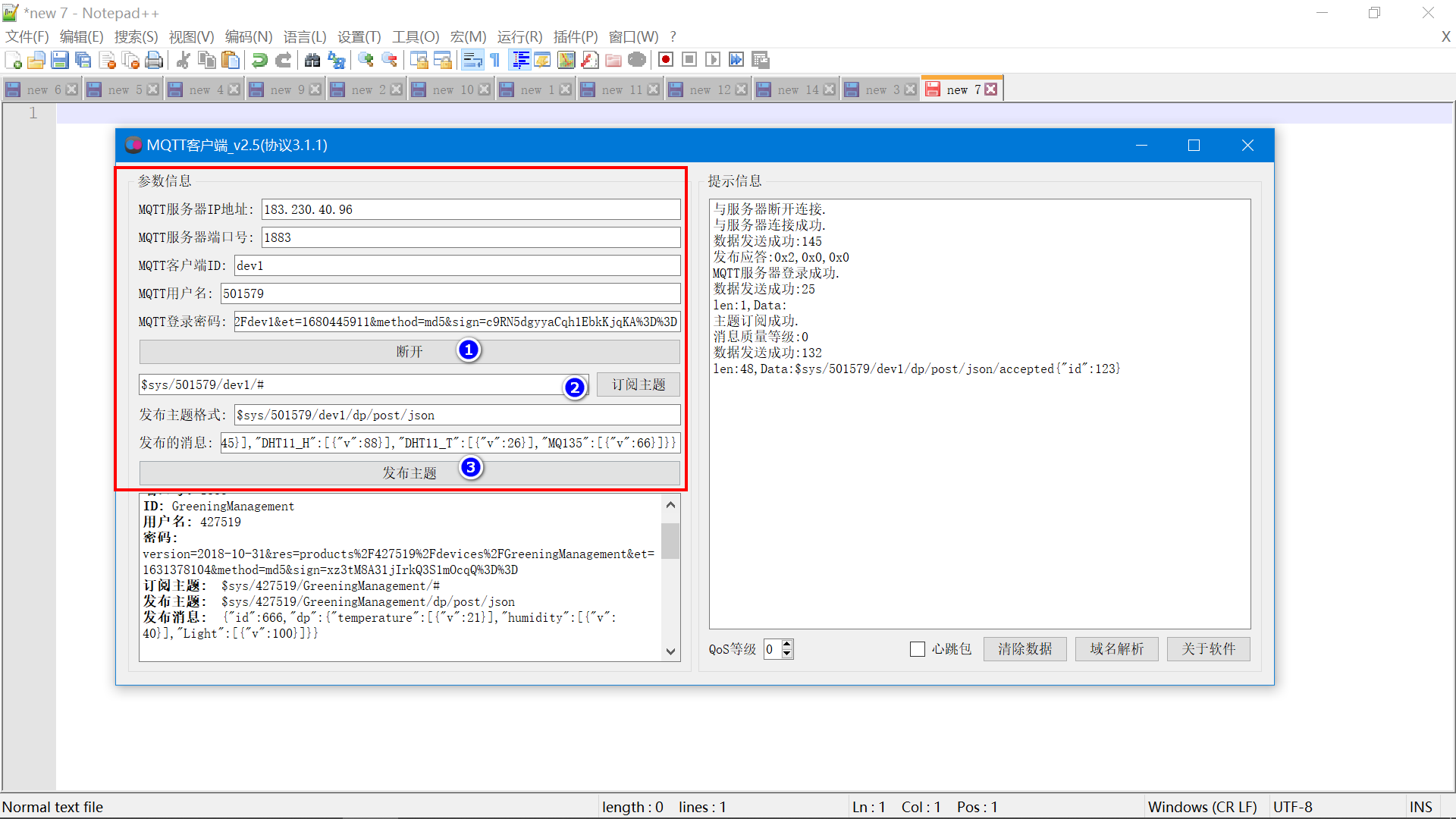Switch to the new 6 tab
The image size is (1456, 819).
coord(42,89)
